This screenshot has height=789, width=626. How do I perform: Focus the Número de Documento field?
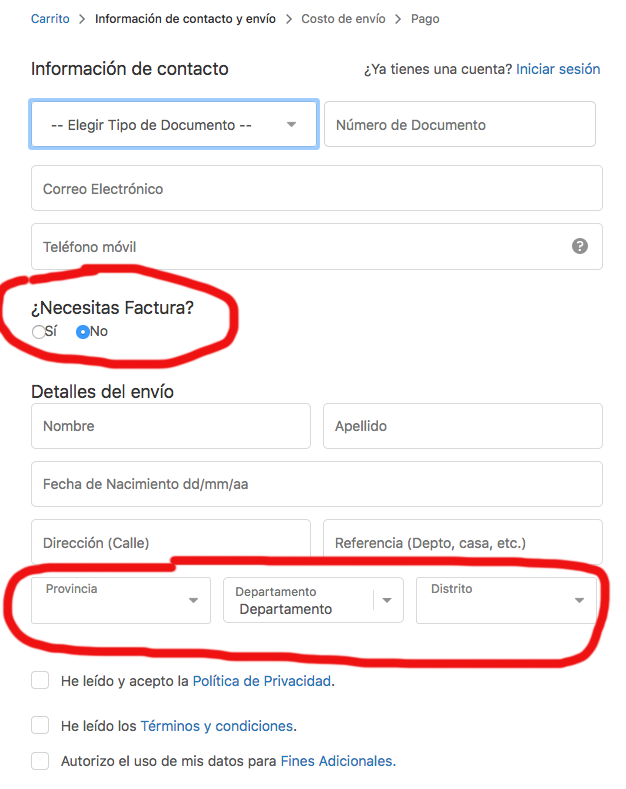click(460, 125)
